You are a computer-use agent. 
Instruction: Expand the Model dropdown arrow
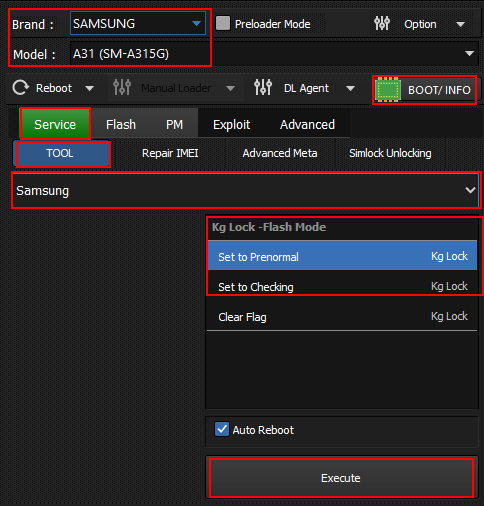pyautogui.click(x=469, y=54)
